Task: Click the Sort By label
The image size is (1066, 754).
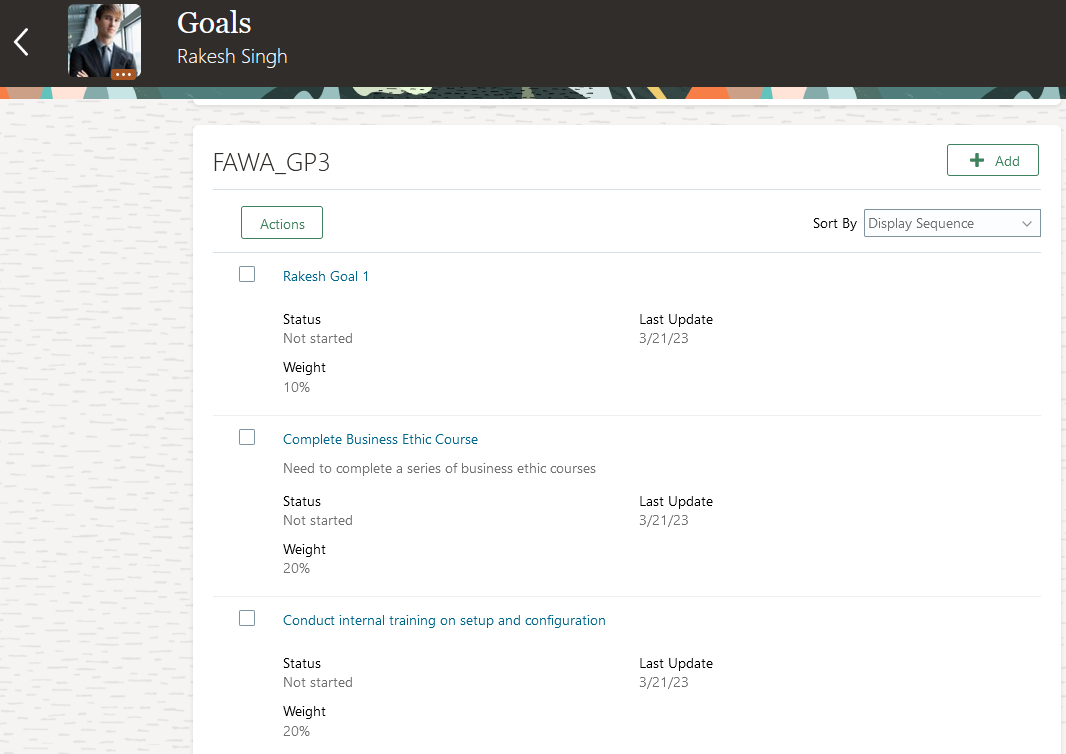Action: tap(834, 223)
